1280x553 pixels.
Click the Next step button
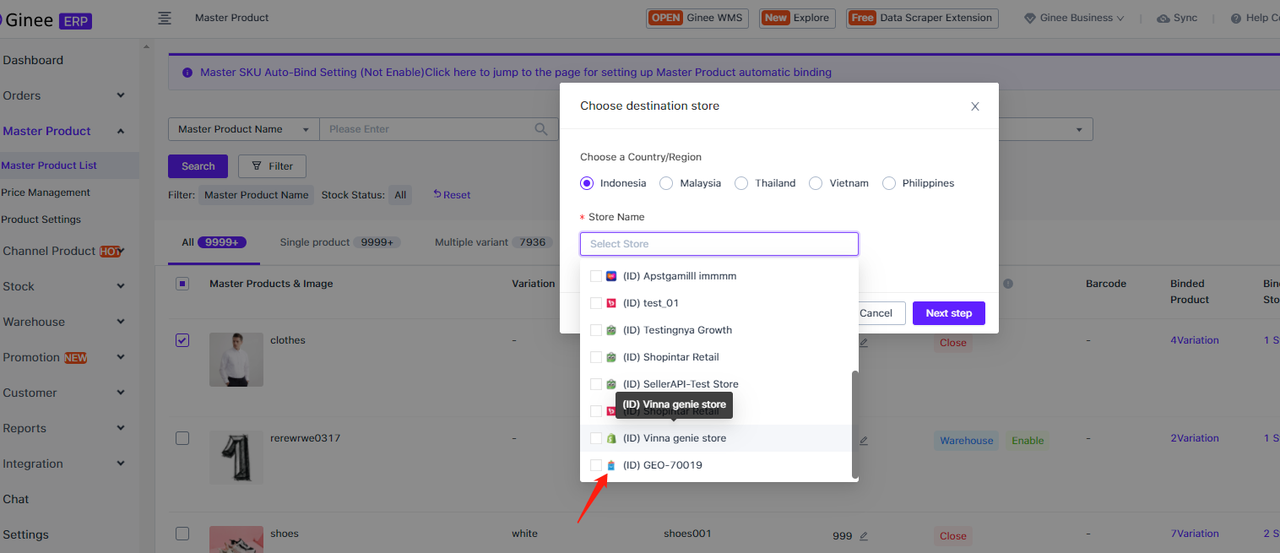coord(949,313)
